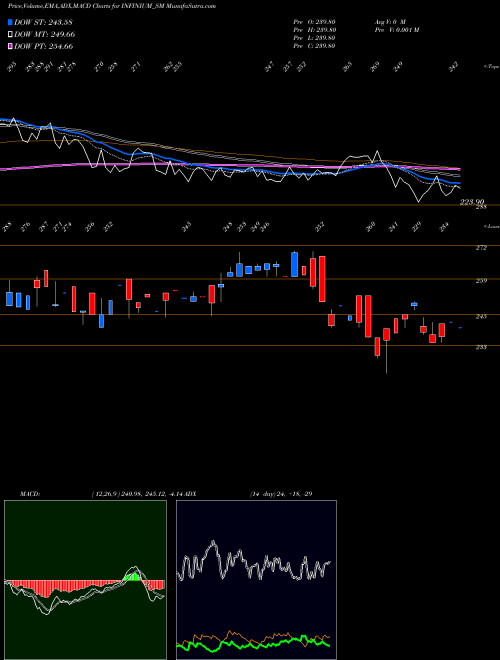Select the 'DOW MT: 249.66' legend text
The image size is (500, 660).
pos(45,34)
